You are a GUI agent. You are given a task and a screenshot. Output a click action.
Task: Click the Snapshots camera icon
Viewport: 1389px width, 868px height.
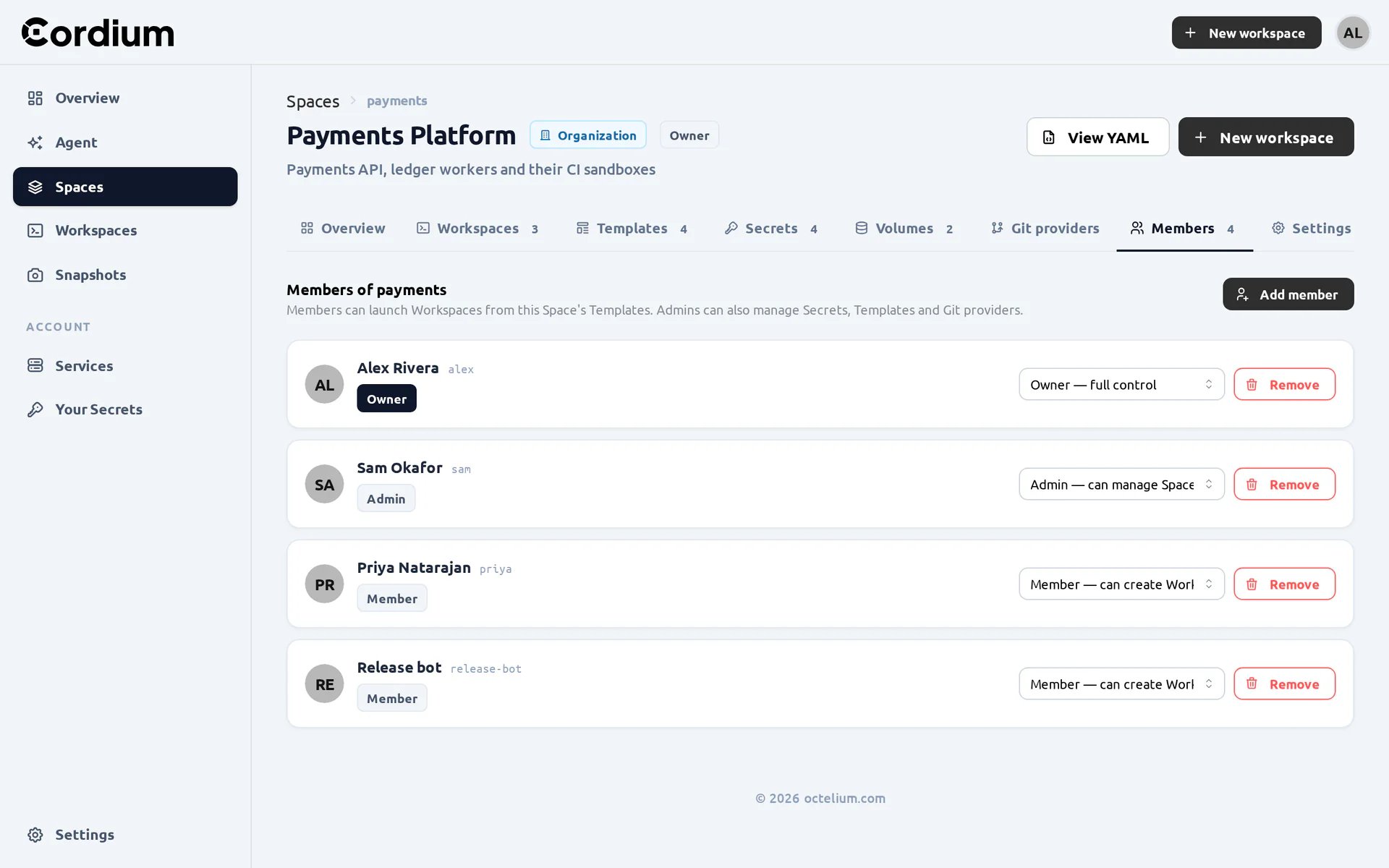[35, 275]
